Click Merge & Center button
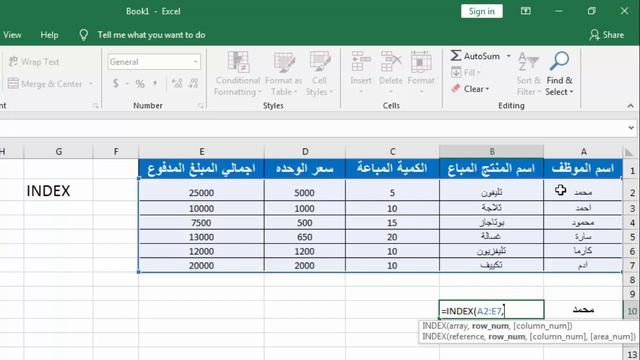Screen dimensions: 640x360 click(45, 84)
